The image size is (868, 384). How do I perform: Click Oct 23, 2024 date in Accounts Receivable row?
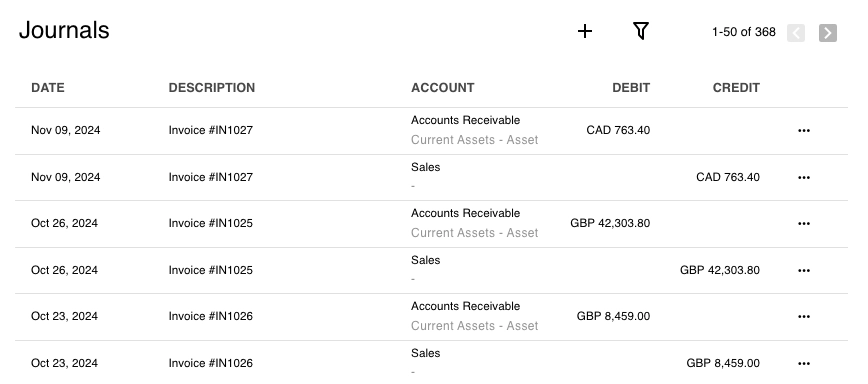pyautogui.click(x=64, y=316)
